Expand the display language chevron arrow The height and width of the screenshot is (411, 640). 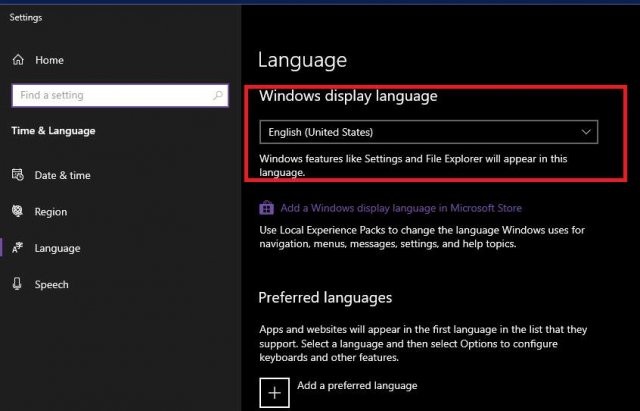[x=585, y=131]
